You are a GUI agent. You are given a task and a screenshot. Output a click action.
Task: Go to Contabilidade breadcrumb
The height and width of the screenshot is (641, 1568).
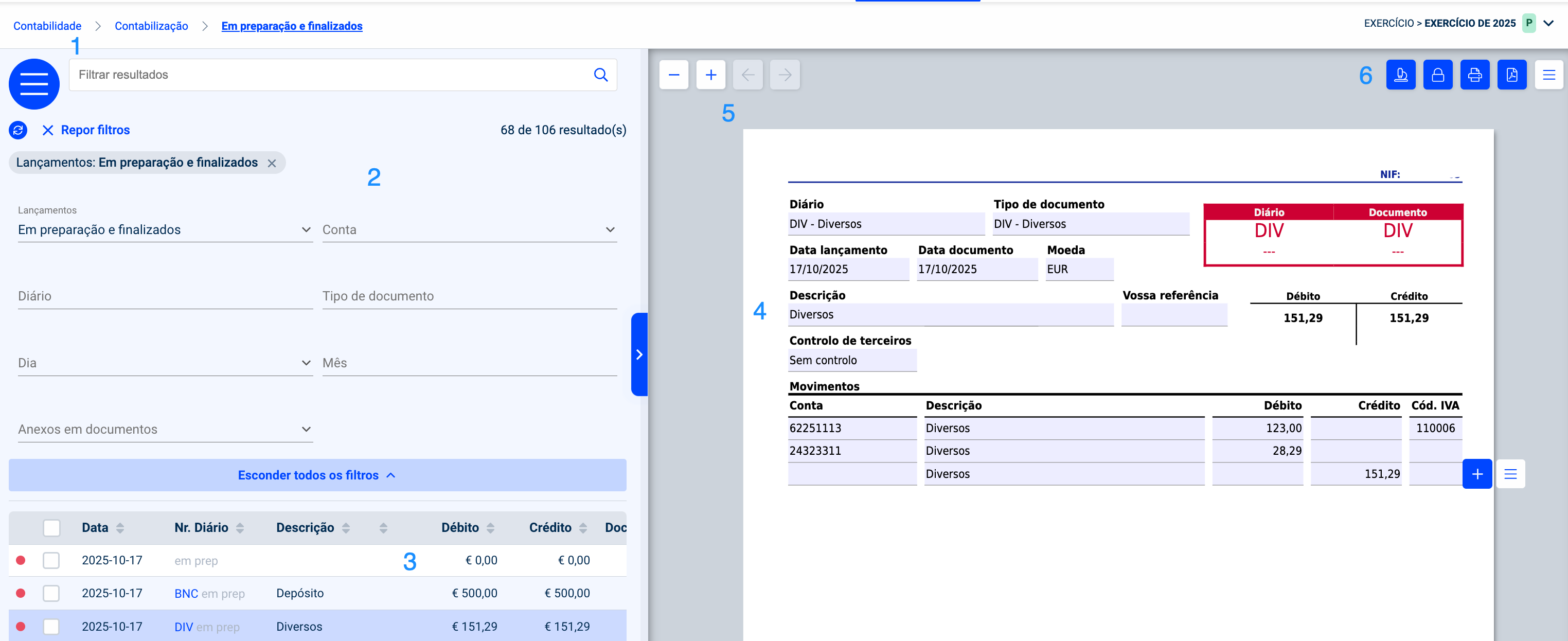(x=47, y=26)
